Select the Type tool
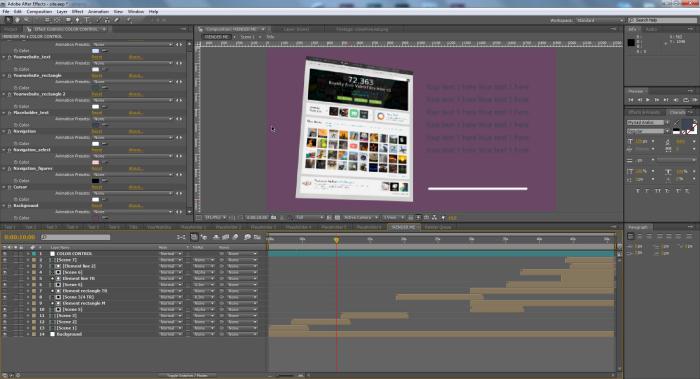The width and height of the screenshot is (700, 379). pos(87,20)
